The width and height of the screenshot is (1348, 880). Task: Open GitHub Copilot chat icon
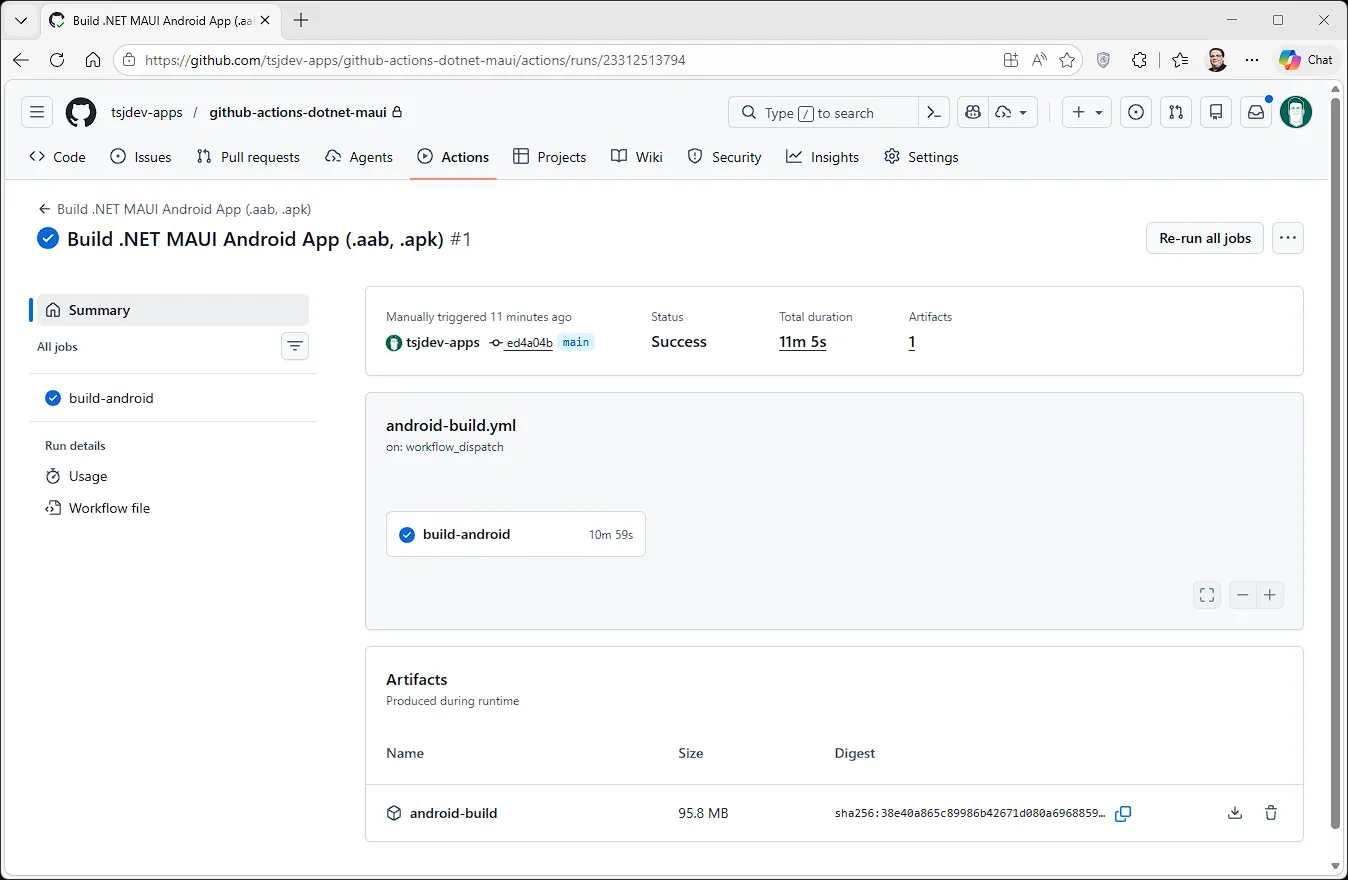pyautogui.click(x=972, y=113)
